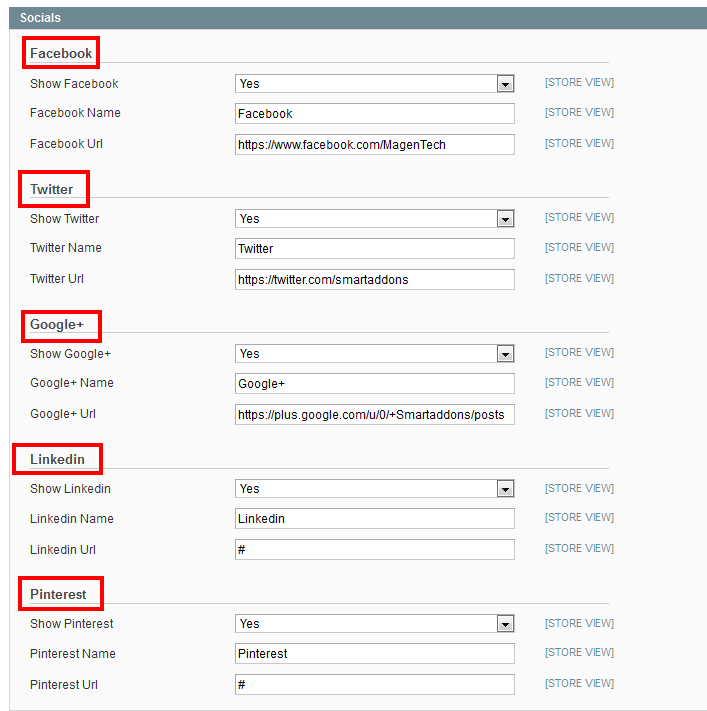This screenshot has height=711, width=707.
Task: Click STORE VIEW text beside Twitter Url
Action: (579, 278)
